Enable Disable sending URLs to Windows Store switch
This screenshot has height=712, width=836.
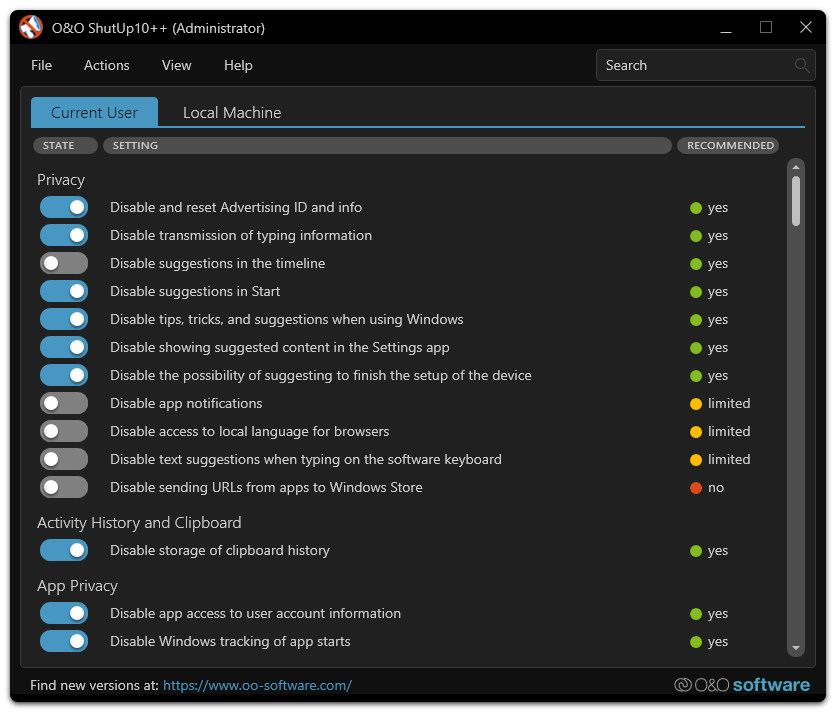click(64, 487)
